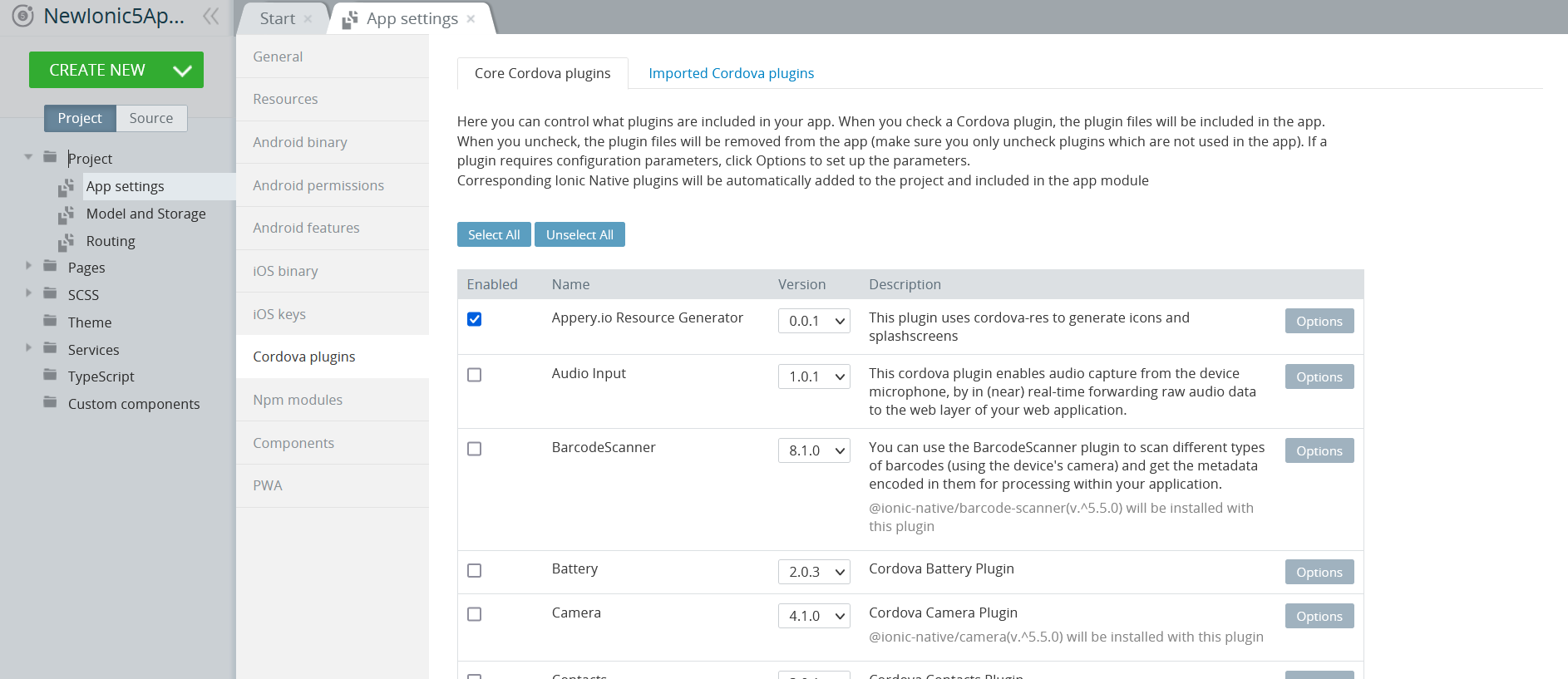
Task: Open the Npm modules section
Action: (333, 400)
